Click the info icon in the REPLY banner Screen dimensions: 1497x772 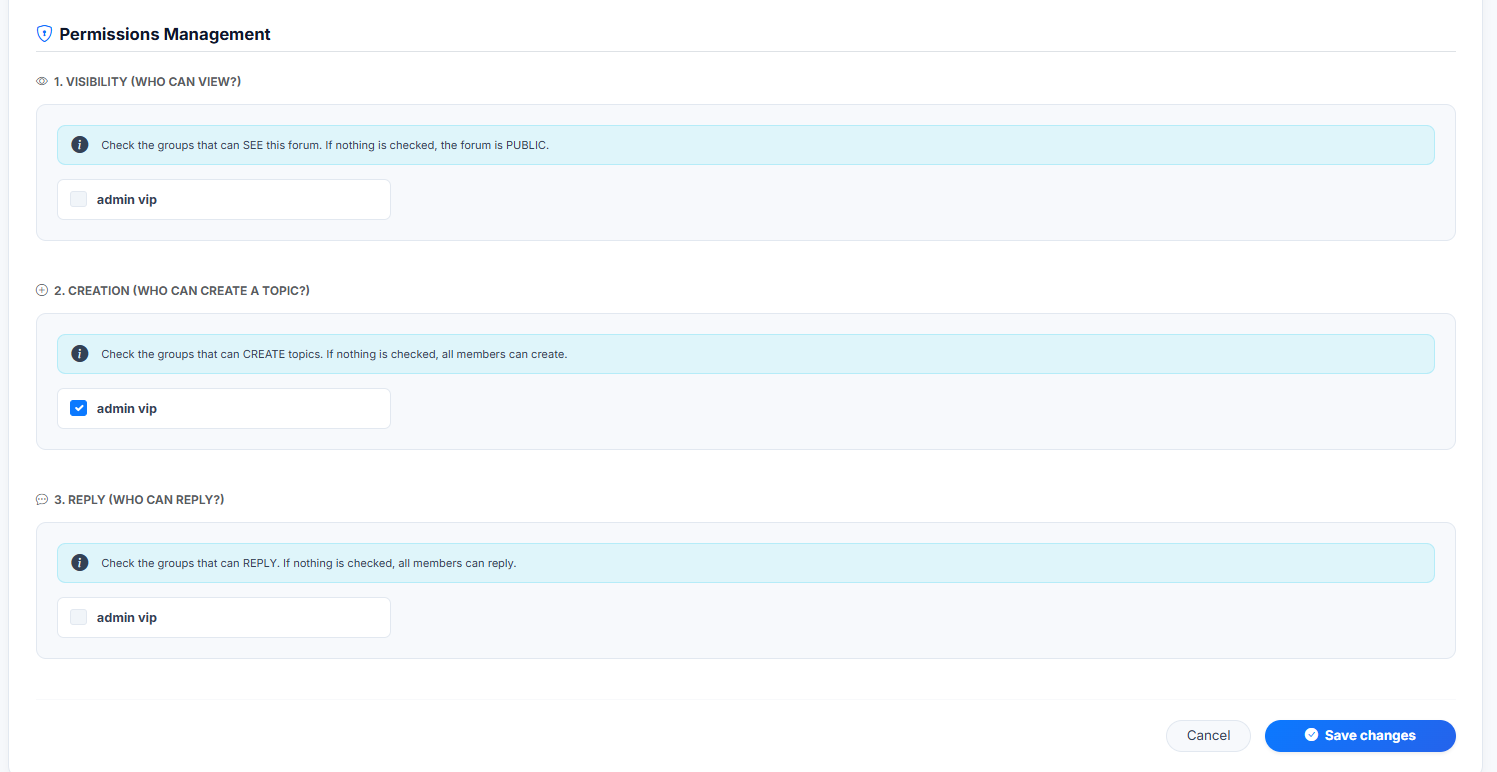(x=80, y=562)
